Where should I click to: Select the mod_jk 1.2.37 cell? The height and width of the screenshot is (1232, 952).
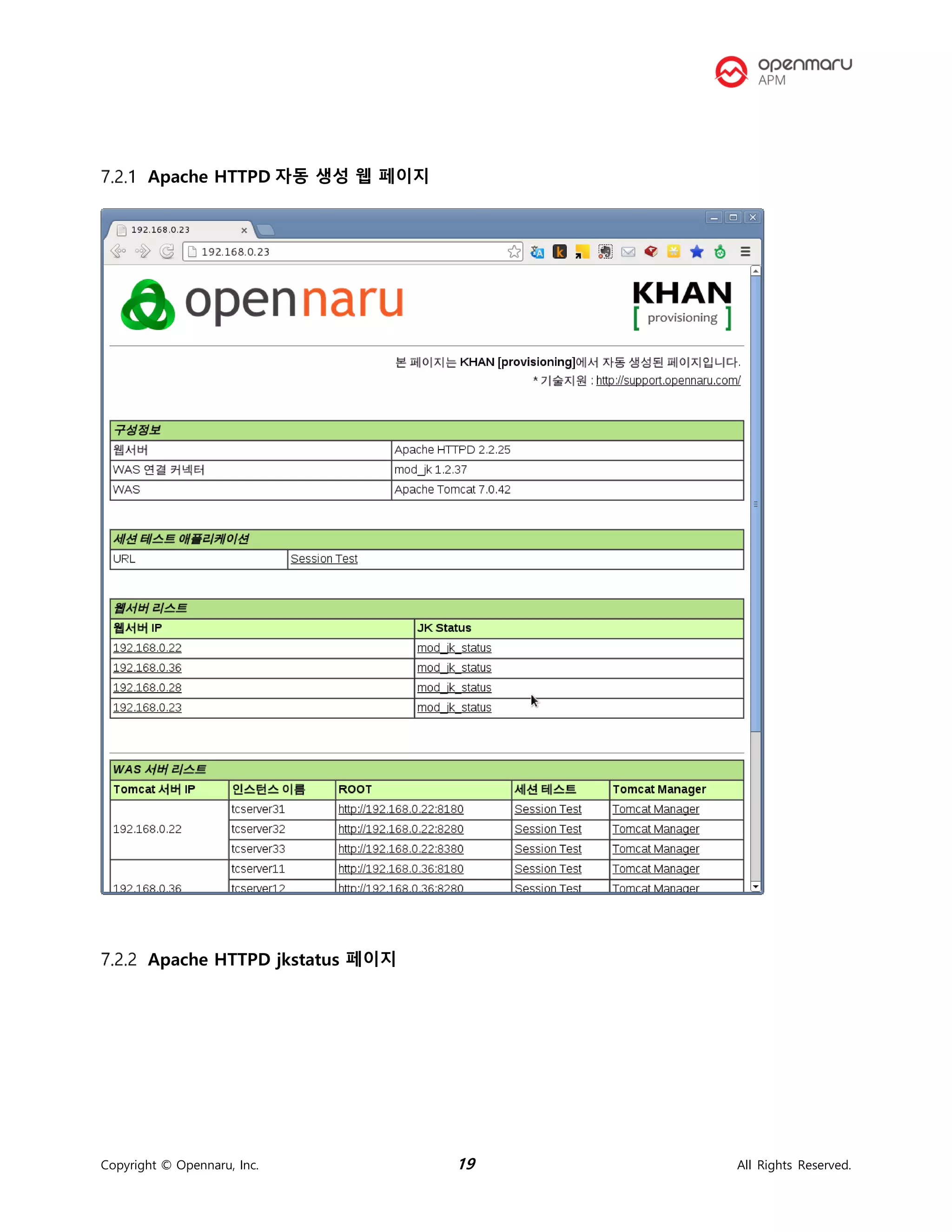568,470
